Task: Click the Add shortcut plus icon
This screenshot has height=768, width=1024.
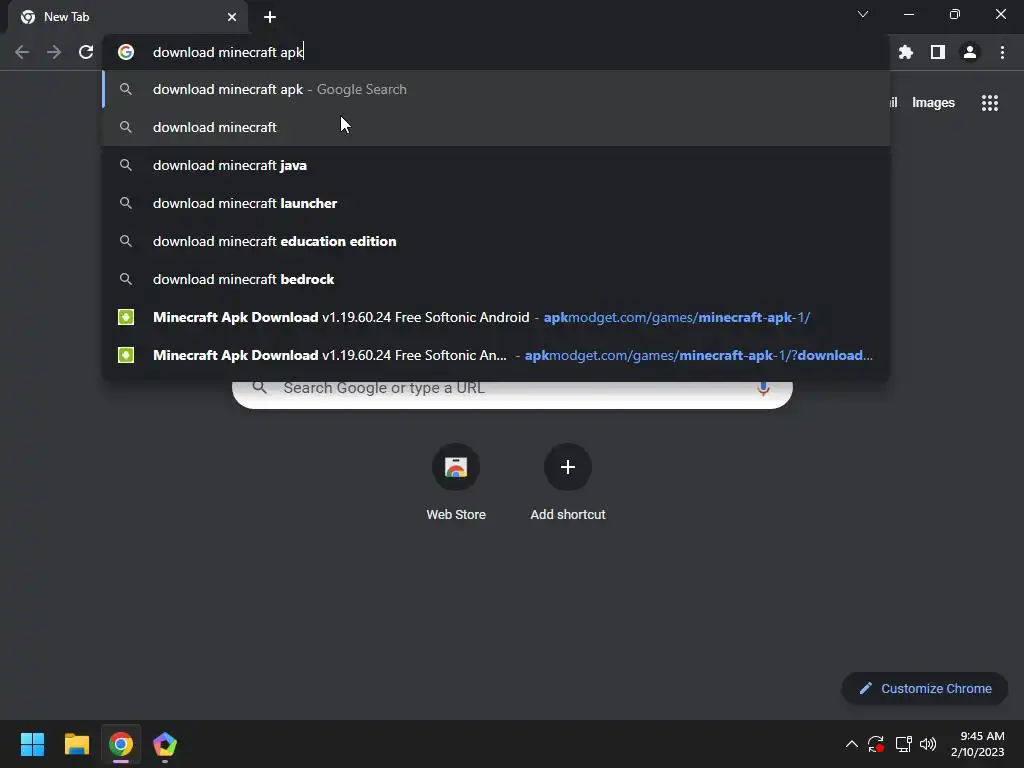Action: pos(568,467)
